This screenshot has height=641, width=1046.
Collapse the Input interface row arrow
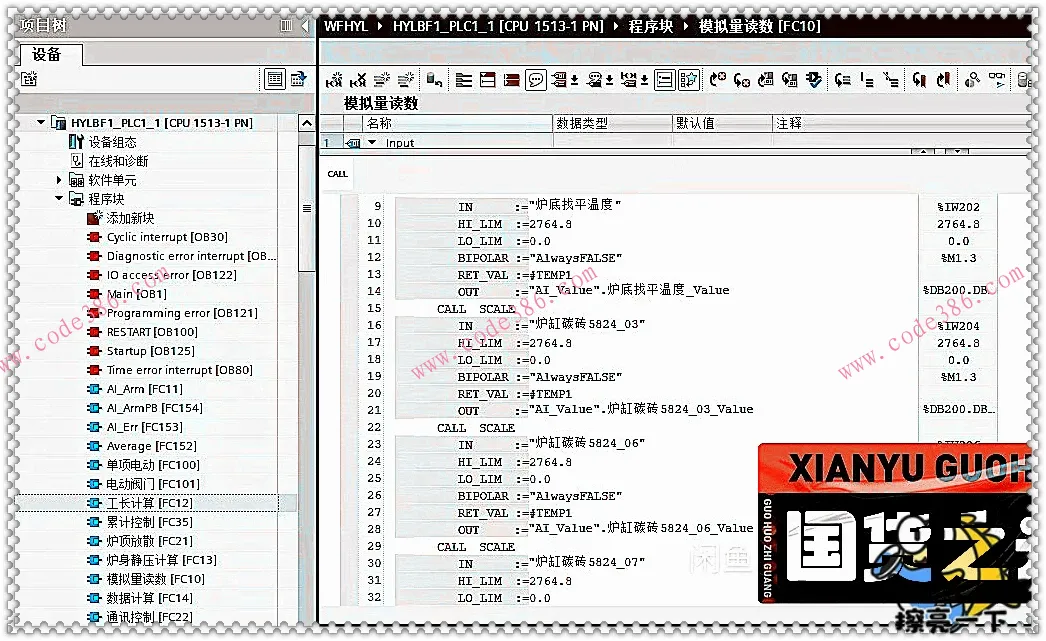(x=372, y=142)
